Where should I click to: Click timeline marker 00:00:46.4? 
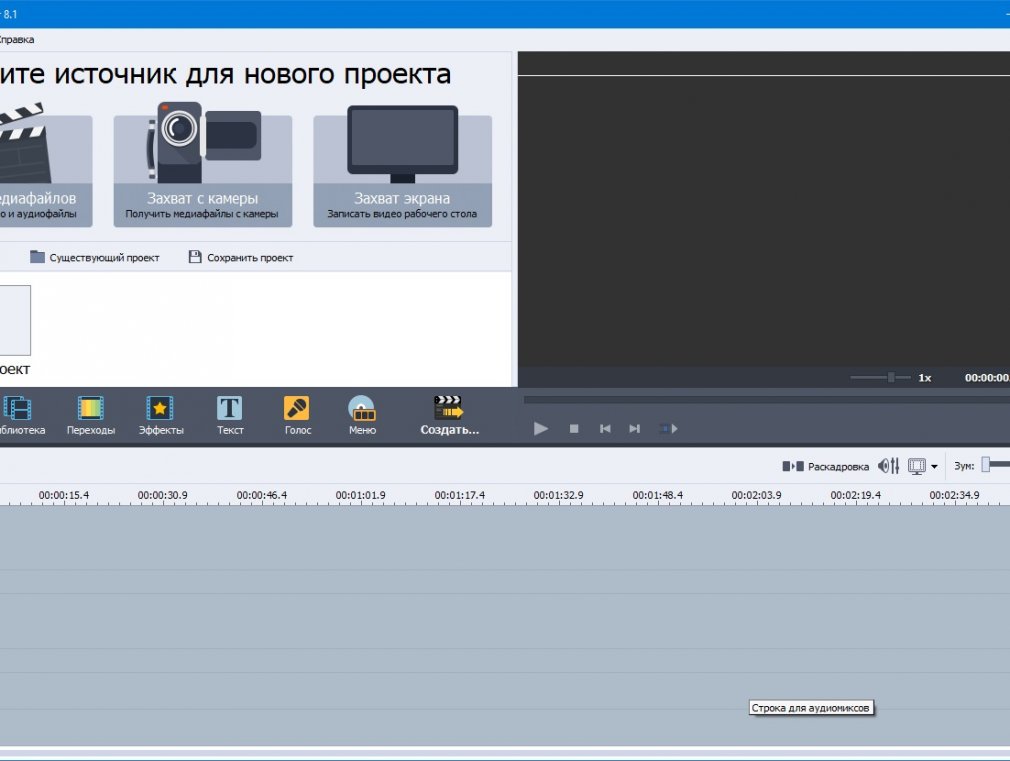click(x=262, y=495)
